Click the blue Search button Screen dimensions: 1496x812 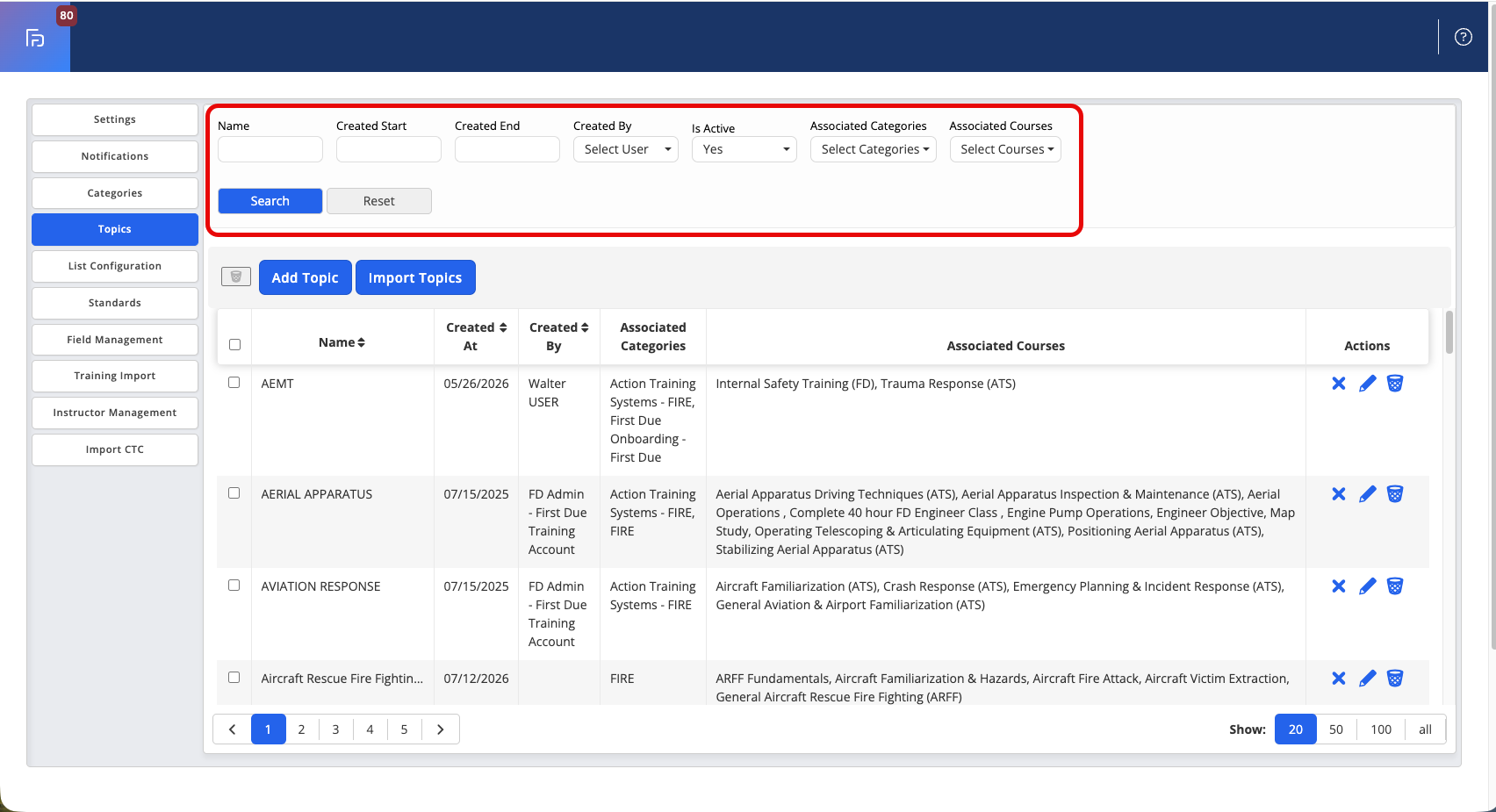coord(270,201)
